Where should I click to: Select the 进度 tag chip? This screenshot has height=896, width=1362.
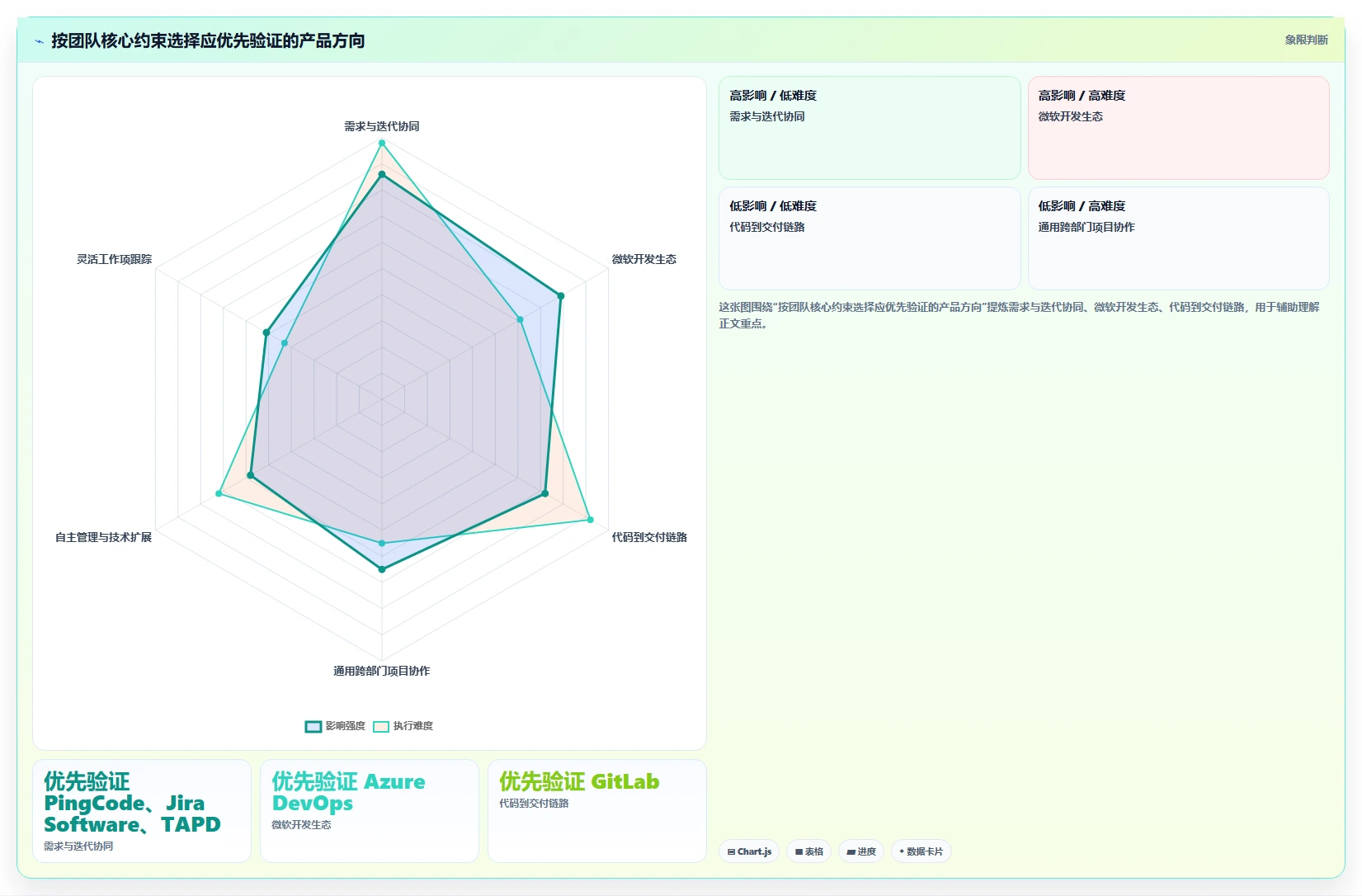pos(861,851)
